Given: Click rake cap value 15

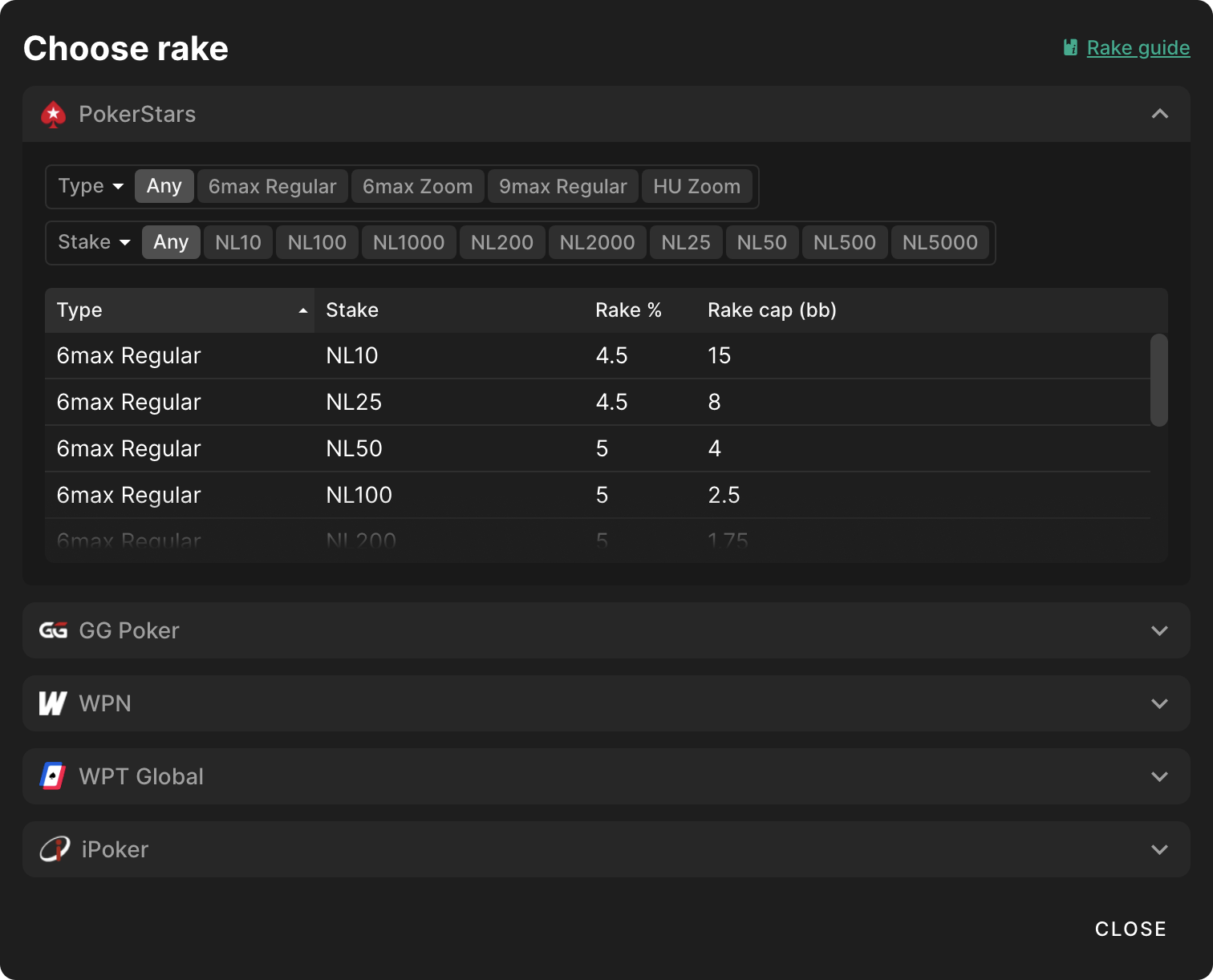Looking at the screenshot, I should coord(720,355).
